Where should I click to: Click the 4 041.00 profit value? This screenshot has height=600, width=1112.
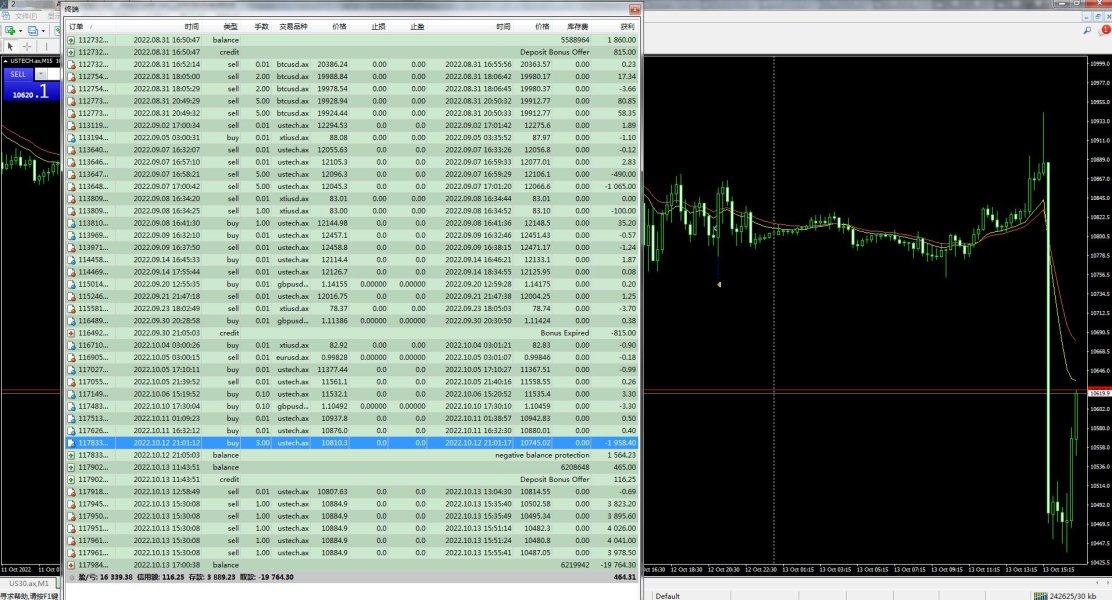click(622, 540)
